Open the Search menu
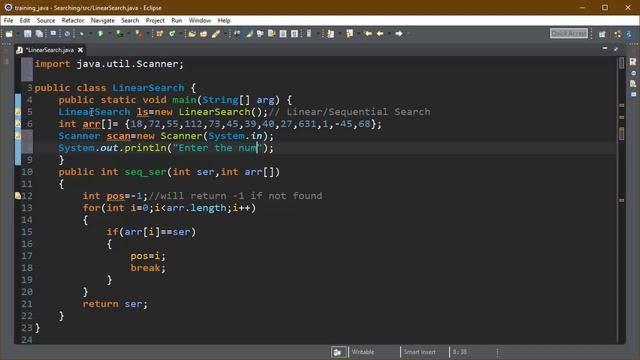Screen dimensions: 640x360 [130, 20]
